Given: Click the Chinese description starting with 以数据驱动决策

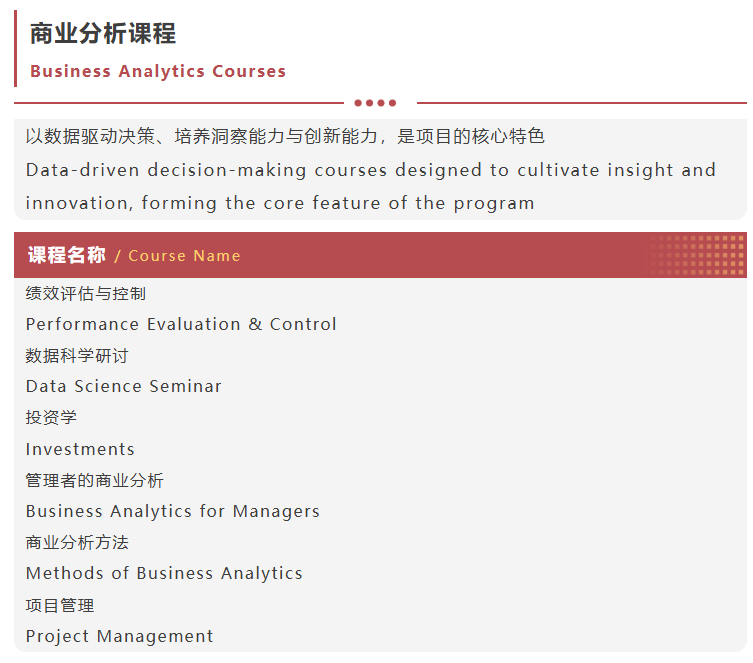Looking at the screenshot, I should 285,136.
